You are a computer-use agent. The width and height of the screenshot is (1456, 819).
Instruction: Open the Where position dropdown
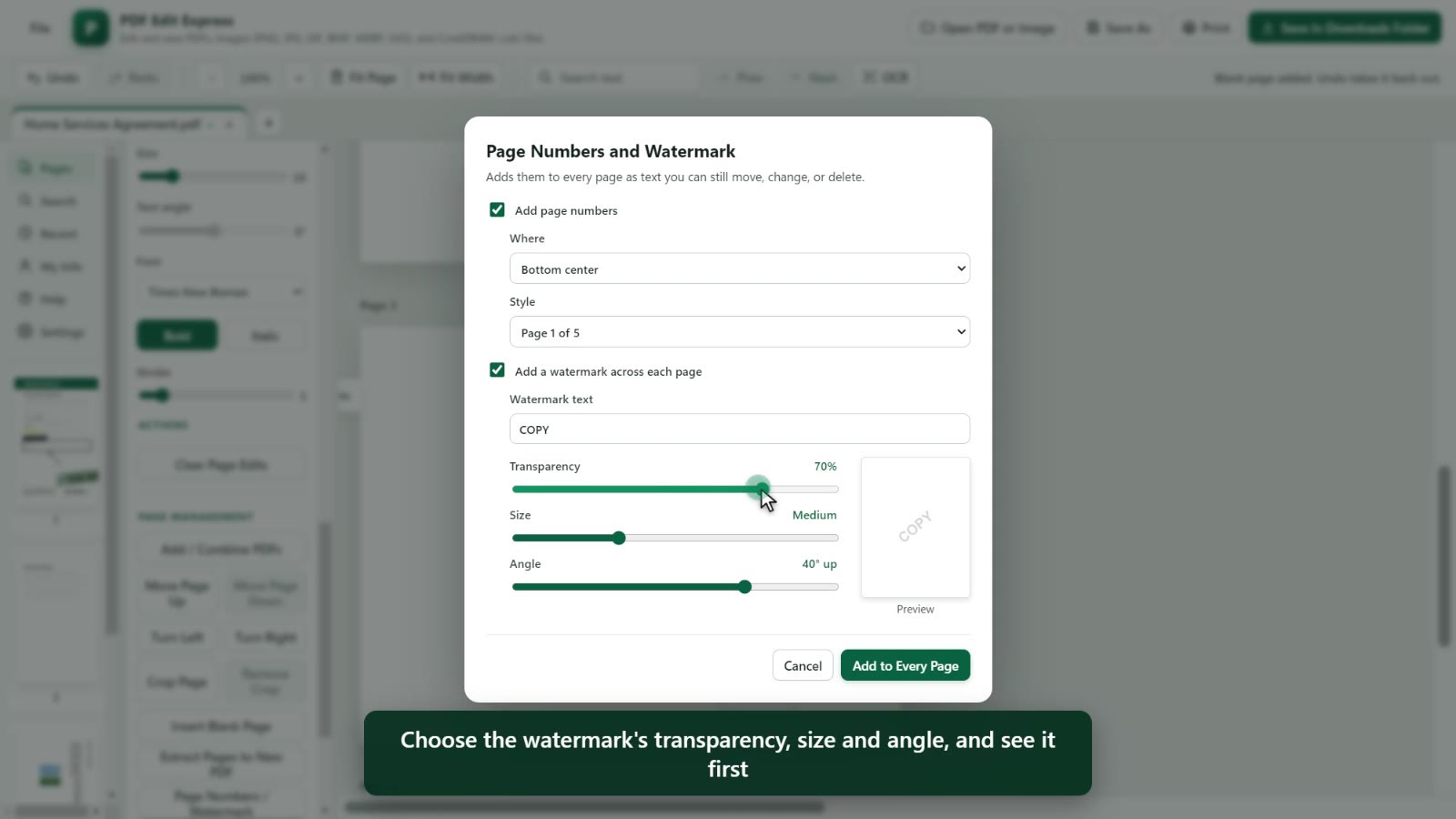tap(740, 268)
